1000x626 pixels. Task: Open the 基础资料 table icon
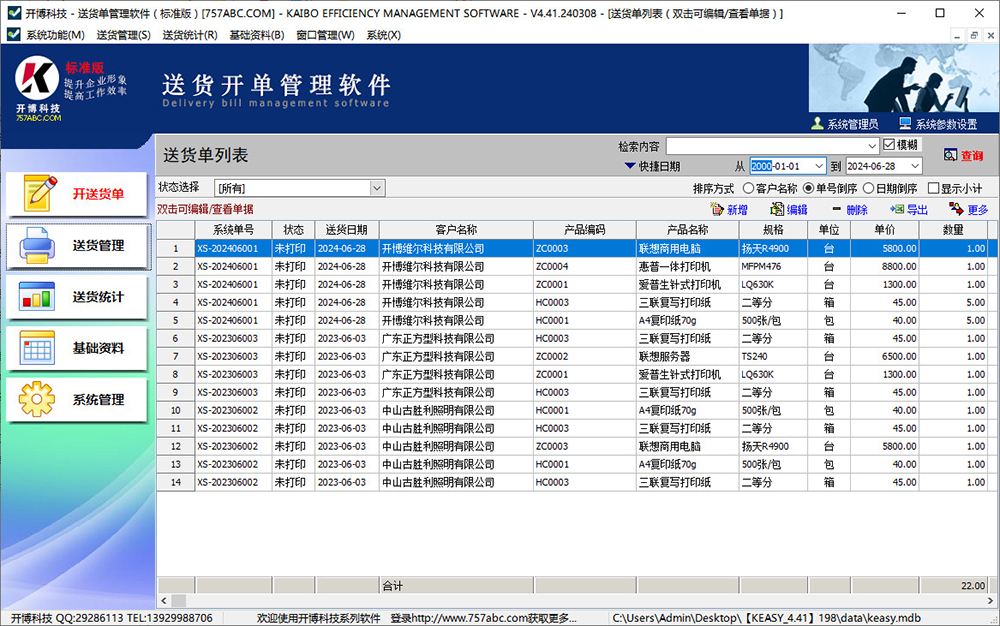(x=36, y=348)
